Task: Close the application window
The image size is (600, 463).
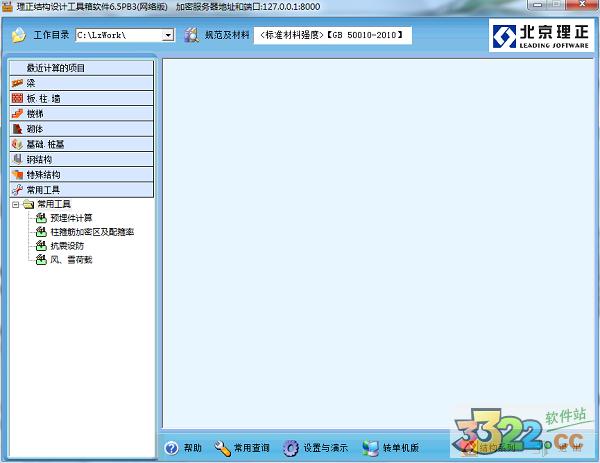Action: [582, 5]
